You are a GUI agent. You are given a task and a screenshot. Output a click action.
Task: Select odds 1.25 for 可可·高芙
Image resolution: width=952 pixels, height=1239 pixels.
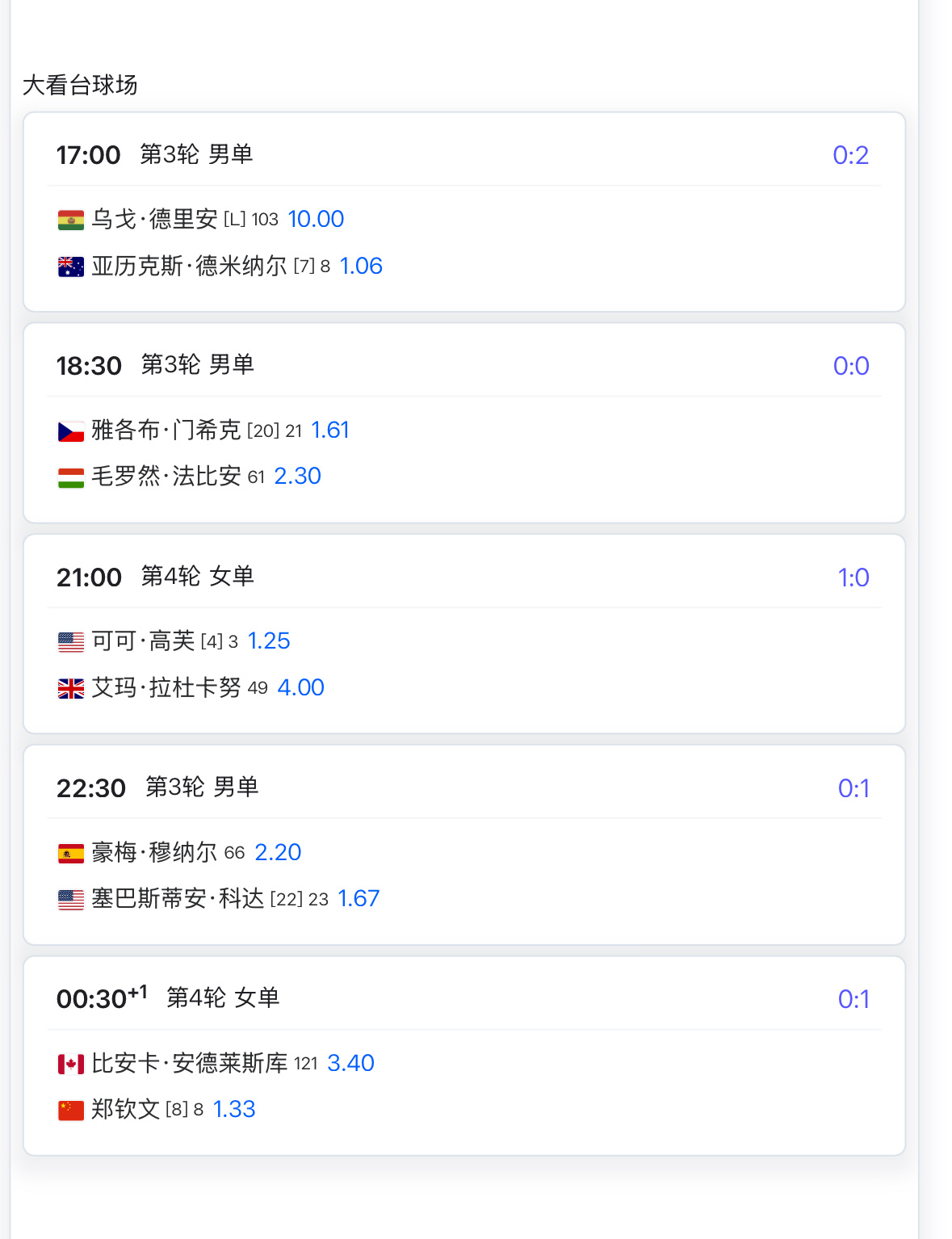(x=268, y=640)
